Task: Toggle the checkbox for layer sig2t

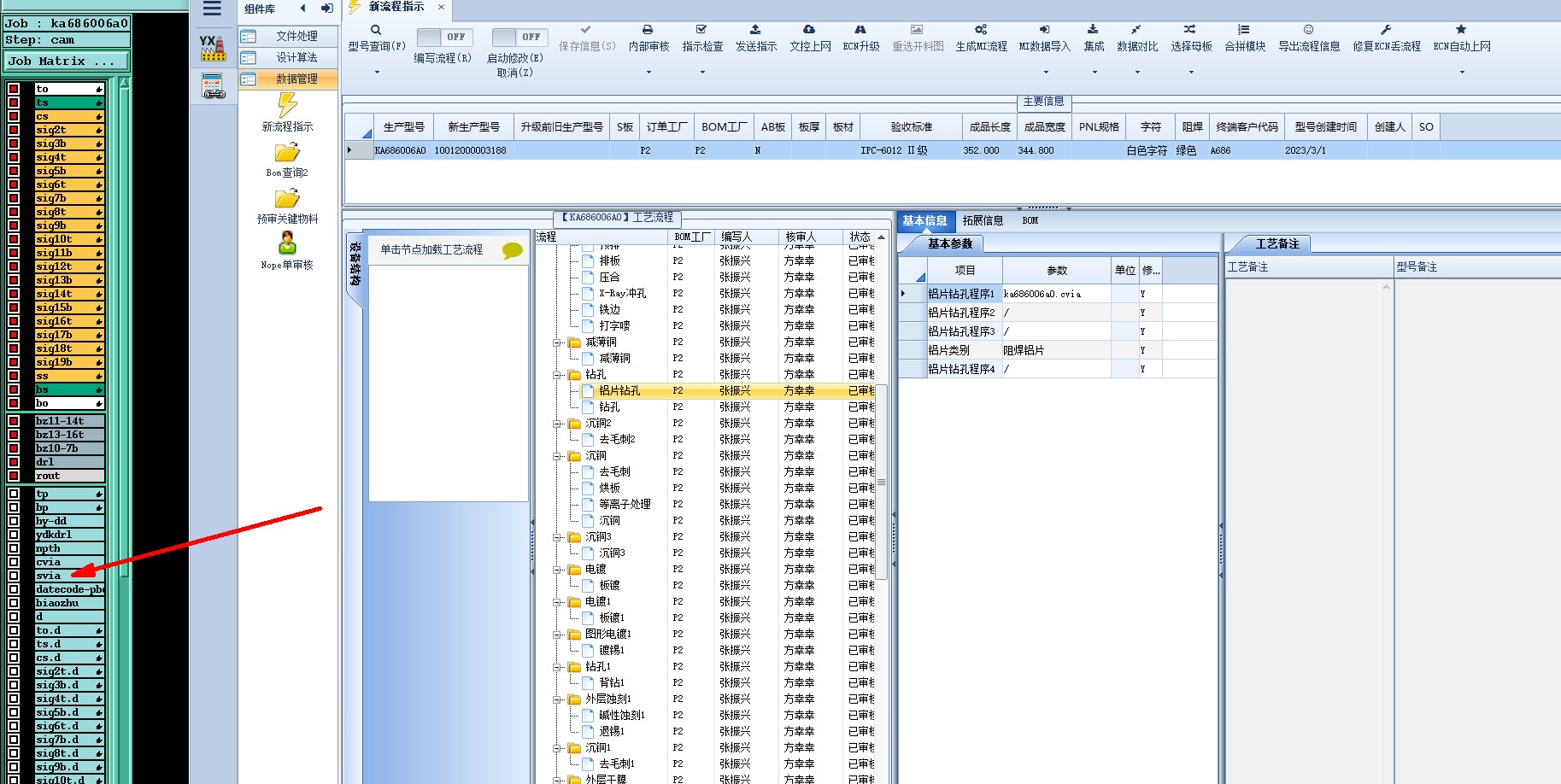Action: point(14,130)
